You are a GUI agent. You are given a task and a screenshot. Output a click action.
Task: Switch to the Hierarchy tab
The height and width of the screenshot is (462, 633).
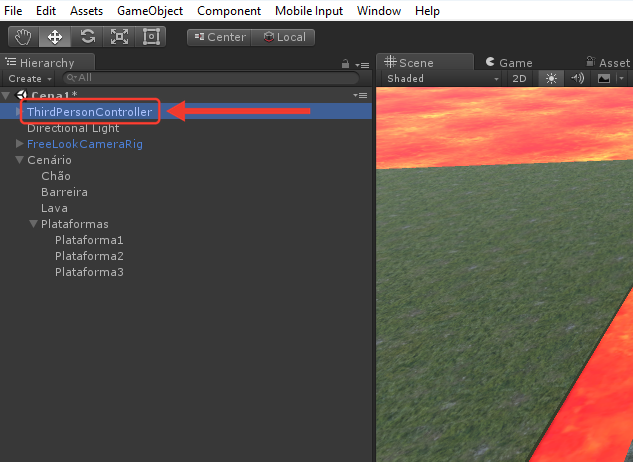click(x=48, y=63)
